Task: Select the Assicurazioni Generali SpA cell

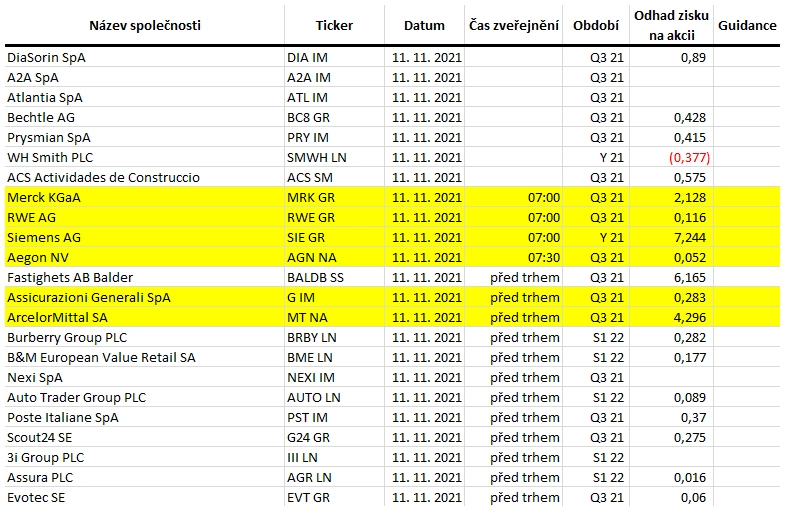Action: click(144, 298)
